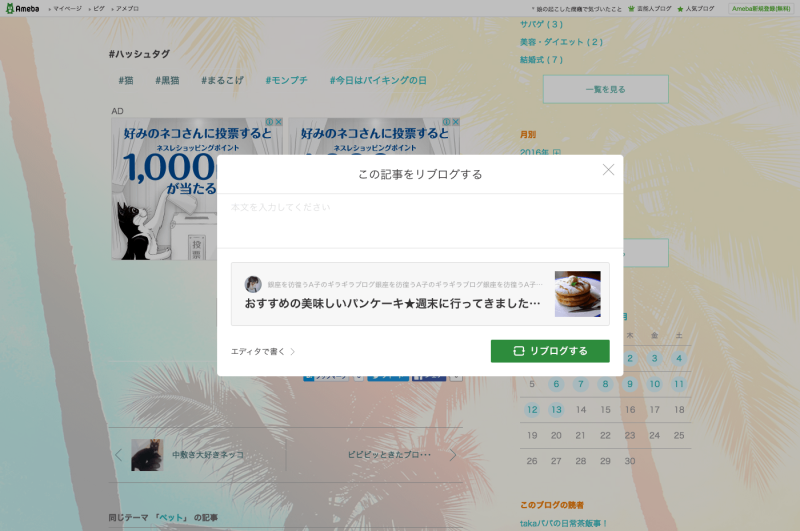Image resolution: width=800 pixels, height=531 pixels.
Task: Click the chevron next to エディタで書く
Action: (x=293, y=351)
